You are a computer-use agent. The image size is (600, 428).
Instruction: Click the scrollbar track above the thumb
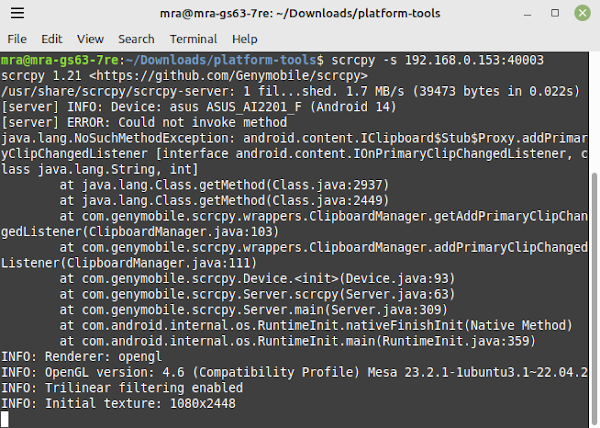tap(594, 112)
